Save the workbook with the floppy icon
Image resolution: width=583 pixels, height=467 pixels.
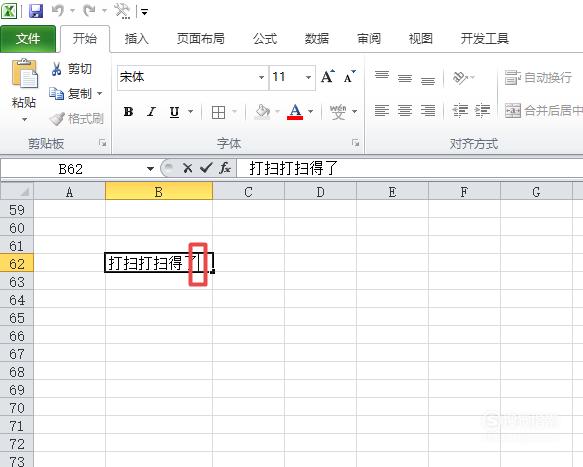click(x=36, y=11)
